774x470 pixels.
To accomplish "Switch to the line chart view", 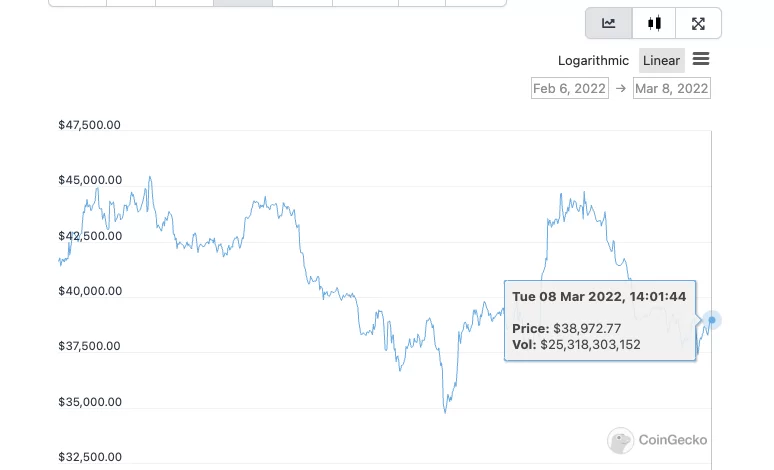I will click(608, 23).
